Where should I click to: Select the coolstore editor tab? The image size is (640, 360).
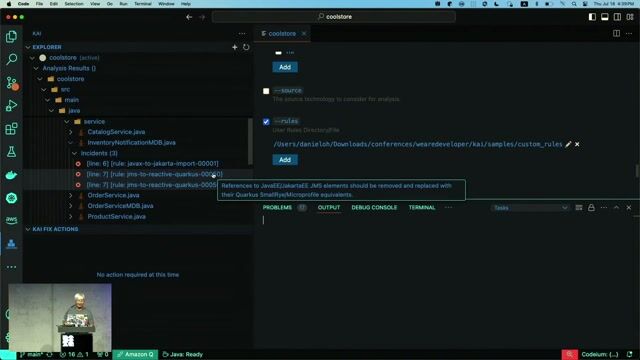tap(282, 33)
